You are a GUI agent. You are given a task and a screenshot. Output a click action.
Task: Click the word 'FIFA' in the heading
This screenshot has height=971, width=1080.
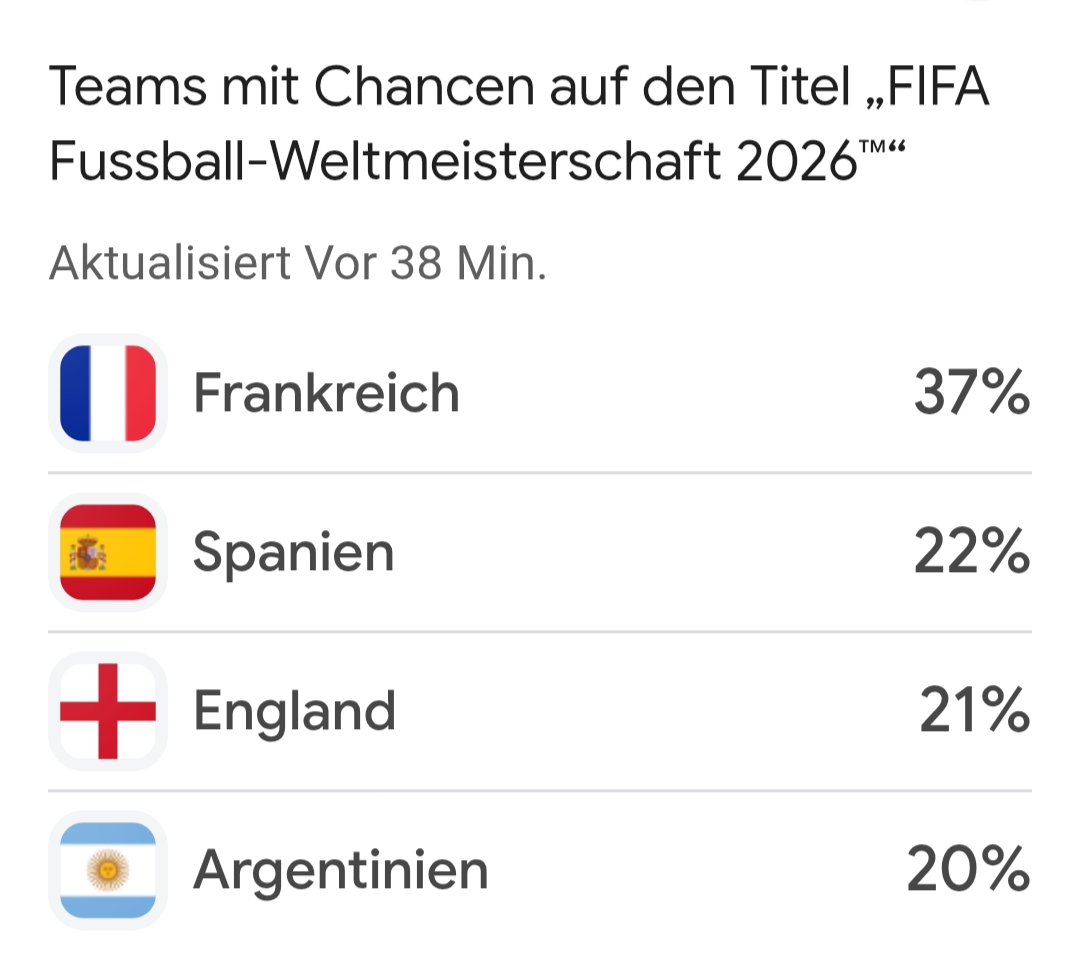click(x=938, y=87)
